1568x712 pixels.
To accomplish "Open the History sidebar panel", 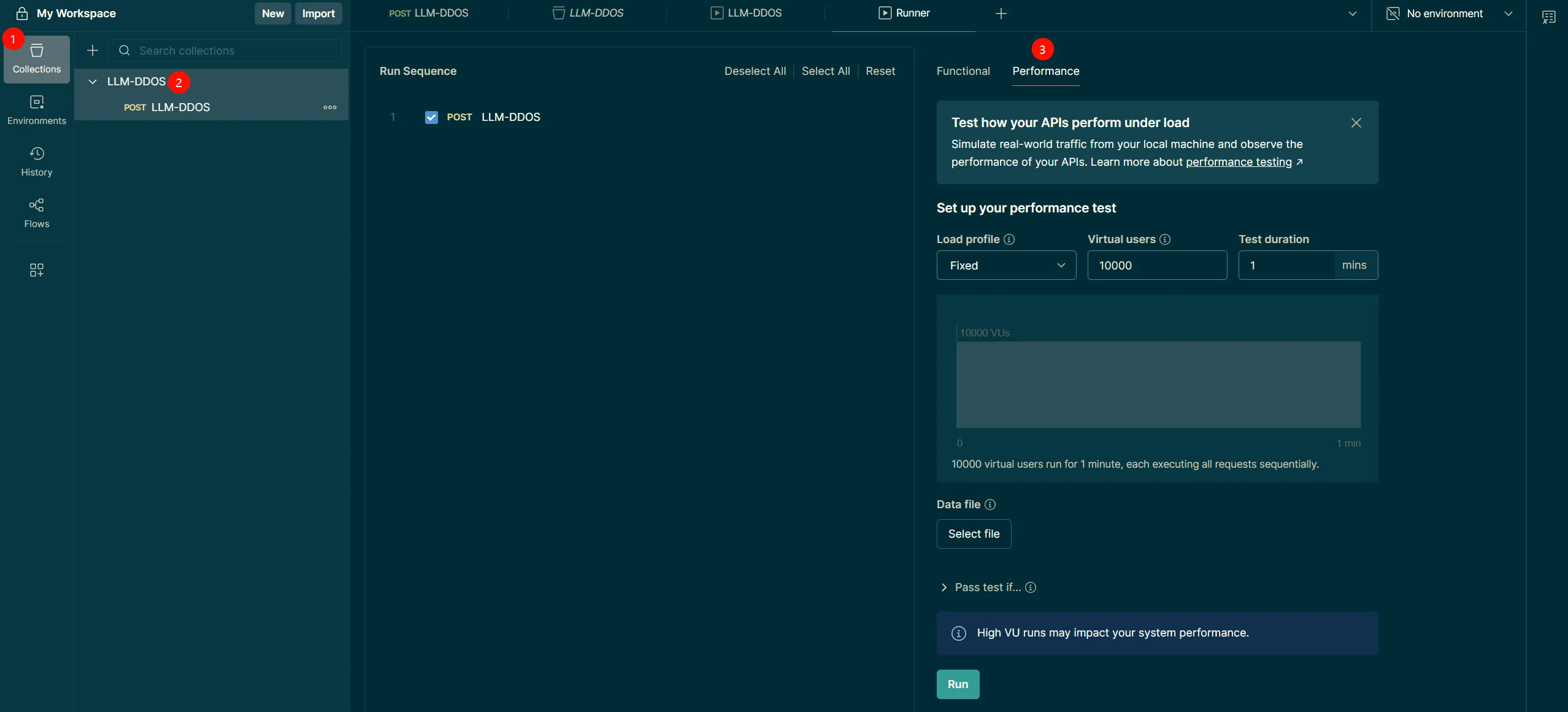I will click(x=37, y=162).
